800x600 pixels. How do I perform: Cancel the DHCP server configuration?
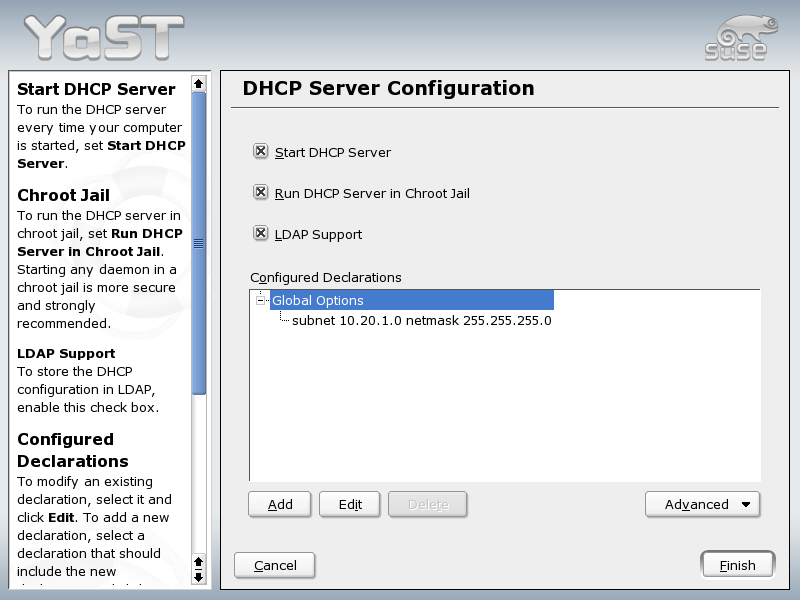(274, 565)
